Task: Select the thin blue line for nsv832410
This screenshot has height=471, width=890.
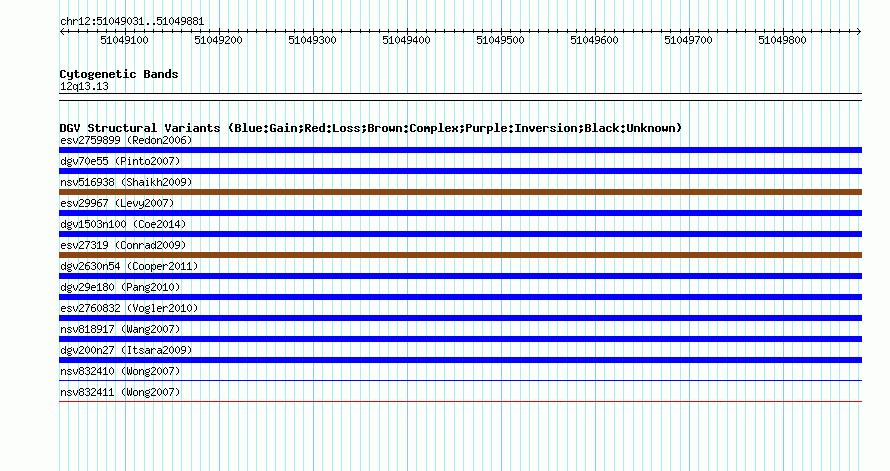Action: pyautogui.click(x=460, y=381)
